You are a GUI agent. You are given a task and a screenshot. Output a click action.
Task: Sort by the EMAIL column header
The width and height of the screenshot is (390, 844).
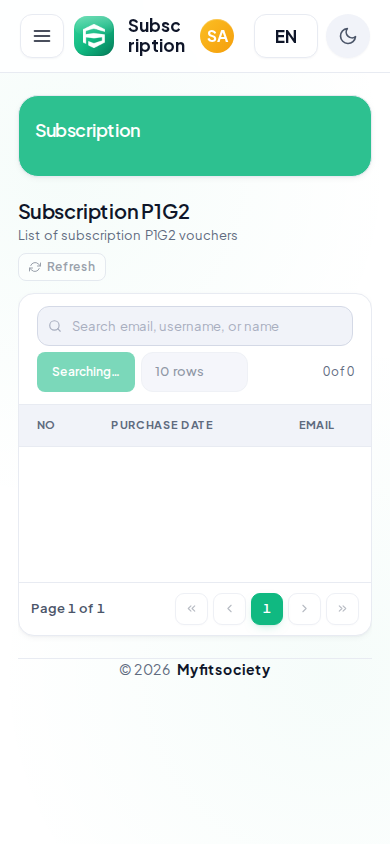coord(316,425)
